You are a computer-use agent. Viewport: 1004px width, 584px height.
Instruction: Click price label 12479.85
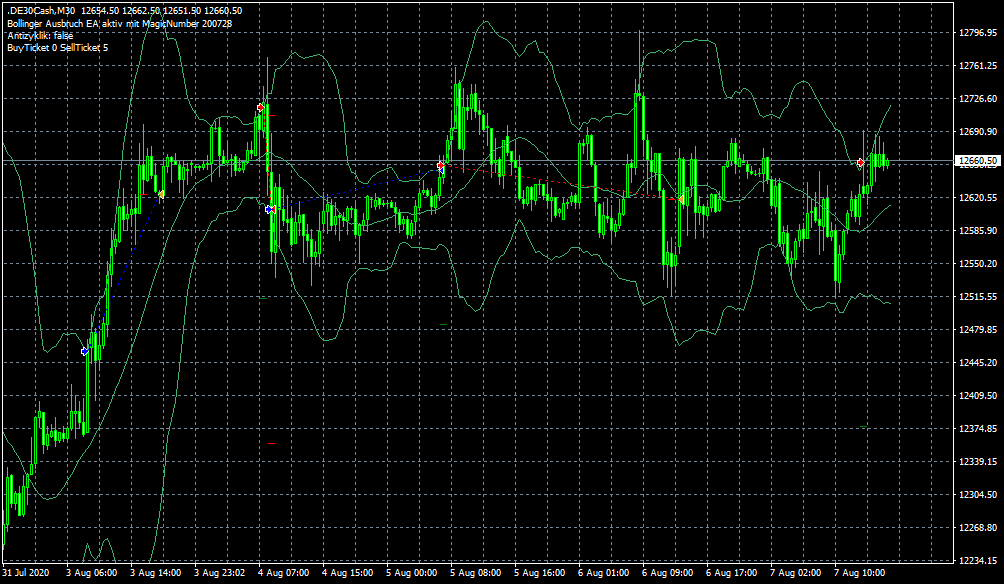coord(978,330)
